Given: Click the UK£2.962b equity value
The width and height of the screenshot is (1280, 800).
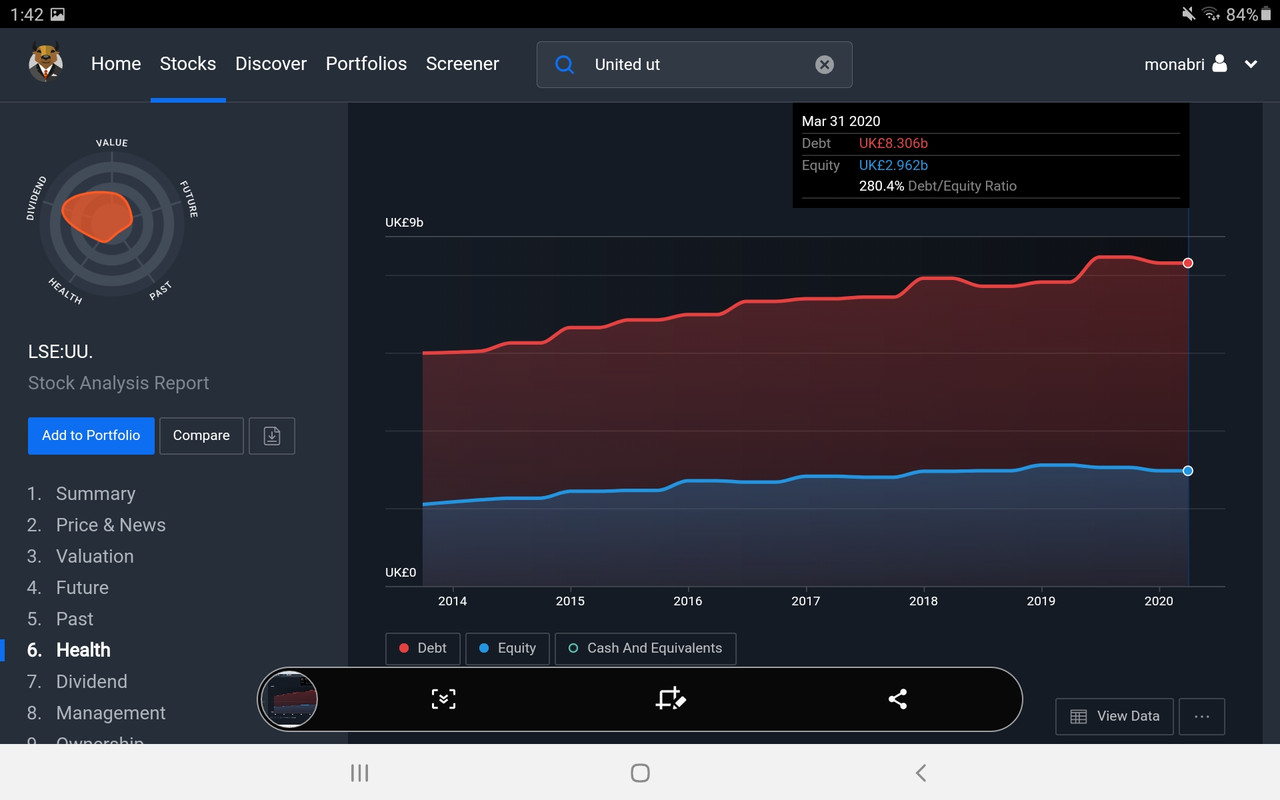Looking at the screenshot, I should pyautogui.click(x=893, y=165).
